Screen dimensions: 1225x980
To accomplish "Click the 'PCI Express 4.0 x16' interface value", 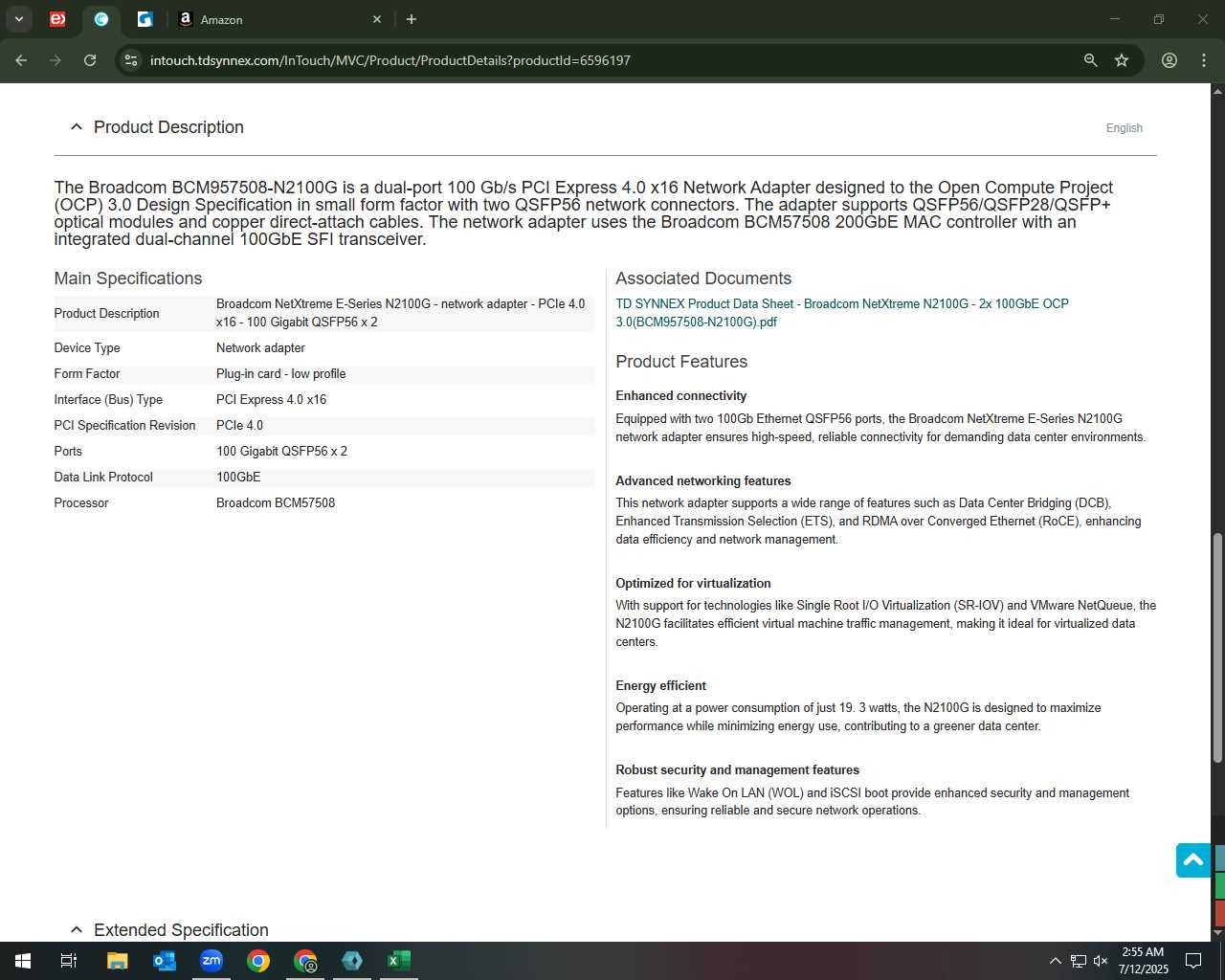I will (271, 399).
